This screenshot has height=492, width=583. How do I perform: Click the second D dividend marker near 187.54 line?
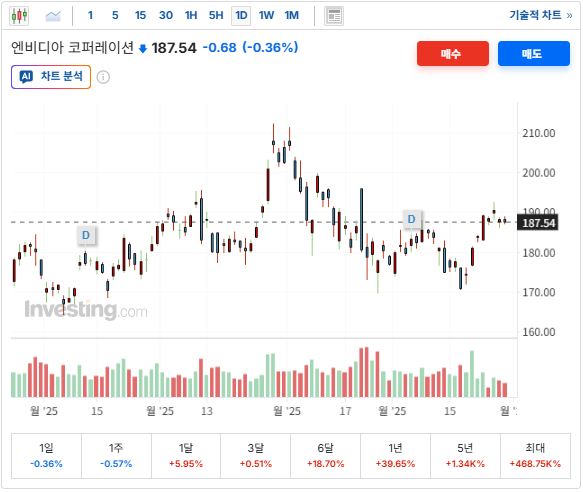(412, 219)
